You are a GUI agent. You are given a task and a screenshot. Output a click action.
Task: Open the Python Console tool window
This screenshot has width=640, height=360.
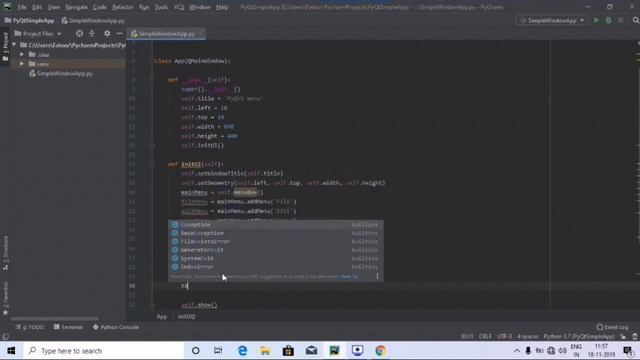(x=116, y=327)
